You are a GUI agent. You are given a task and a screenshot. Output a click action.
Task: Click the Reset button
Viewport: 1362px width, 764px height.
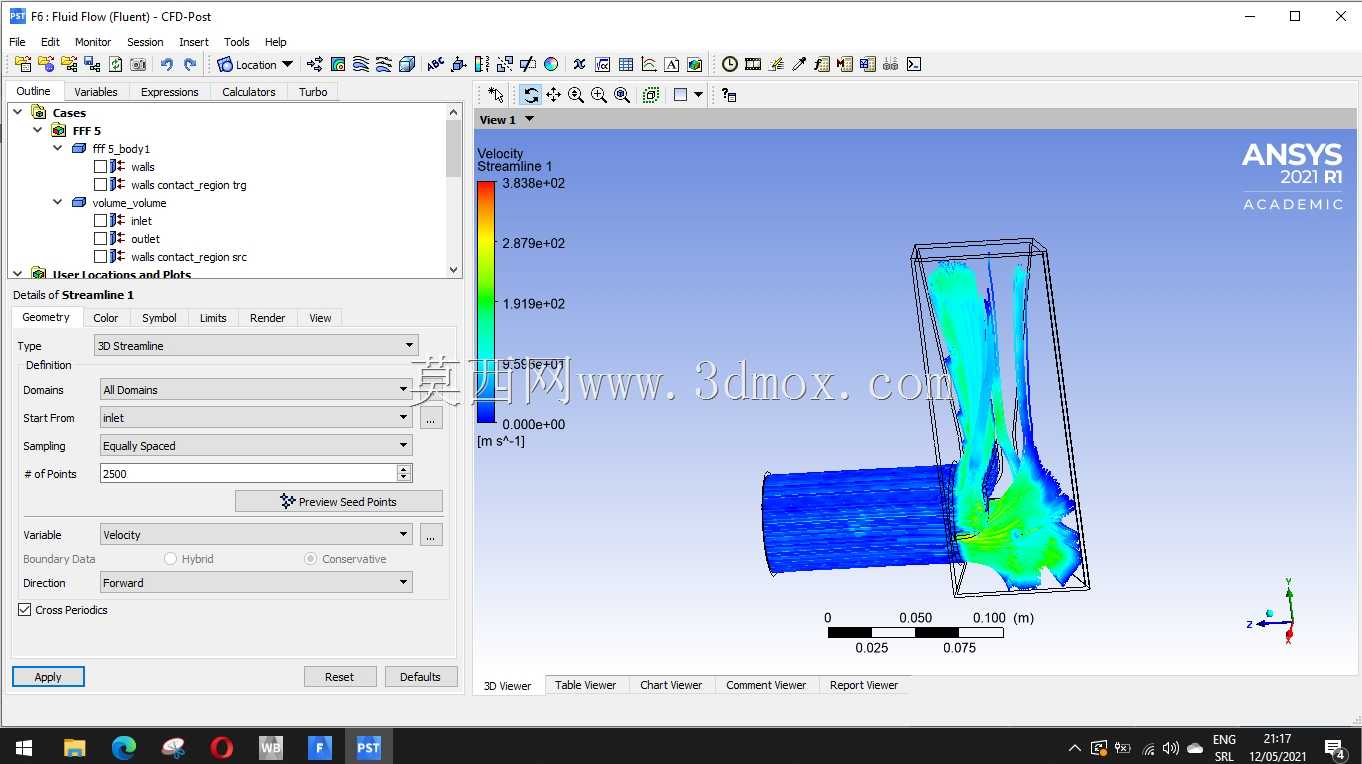click(x=340, y=677)
